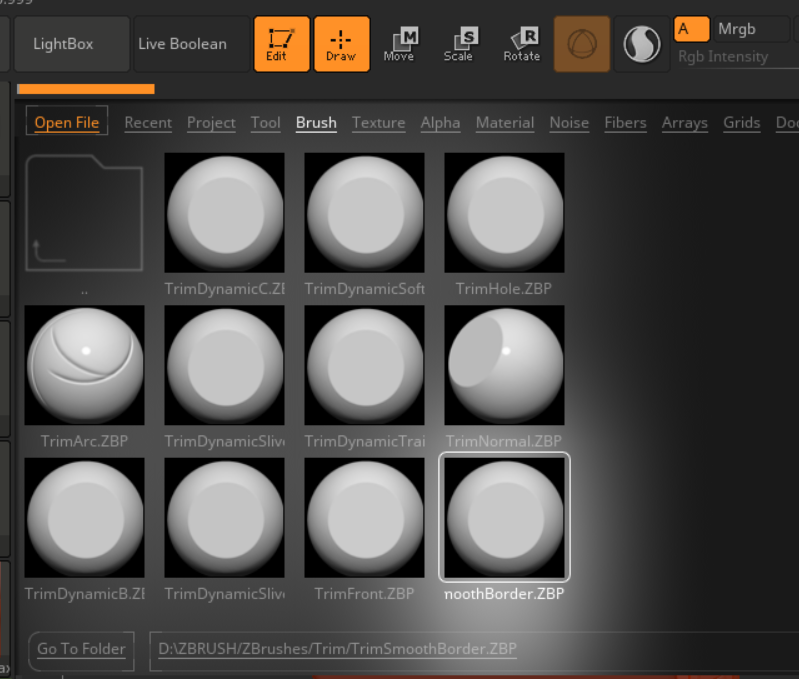This screenshot has width=799, height=679.
Task: Switch to the Tool tab
Action: coord(265,123)
